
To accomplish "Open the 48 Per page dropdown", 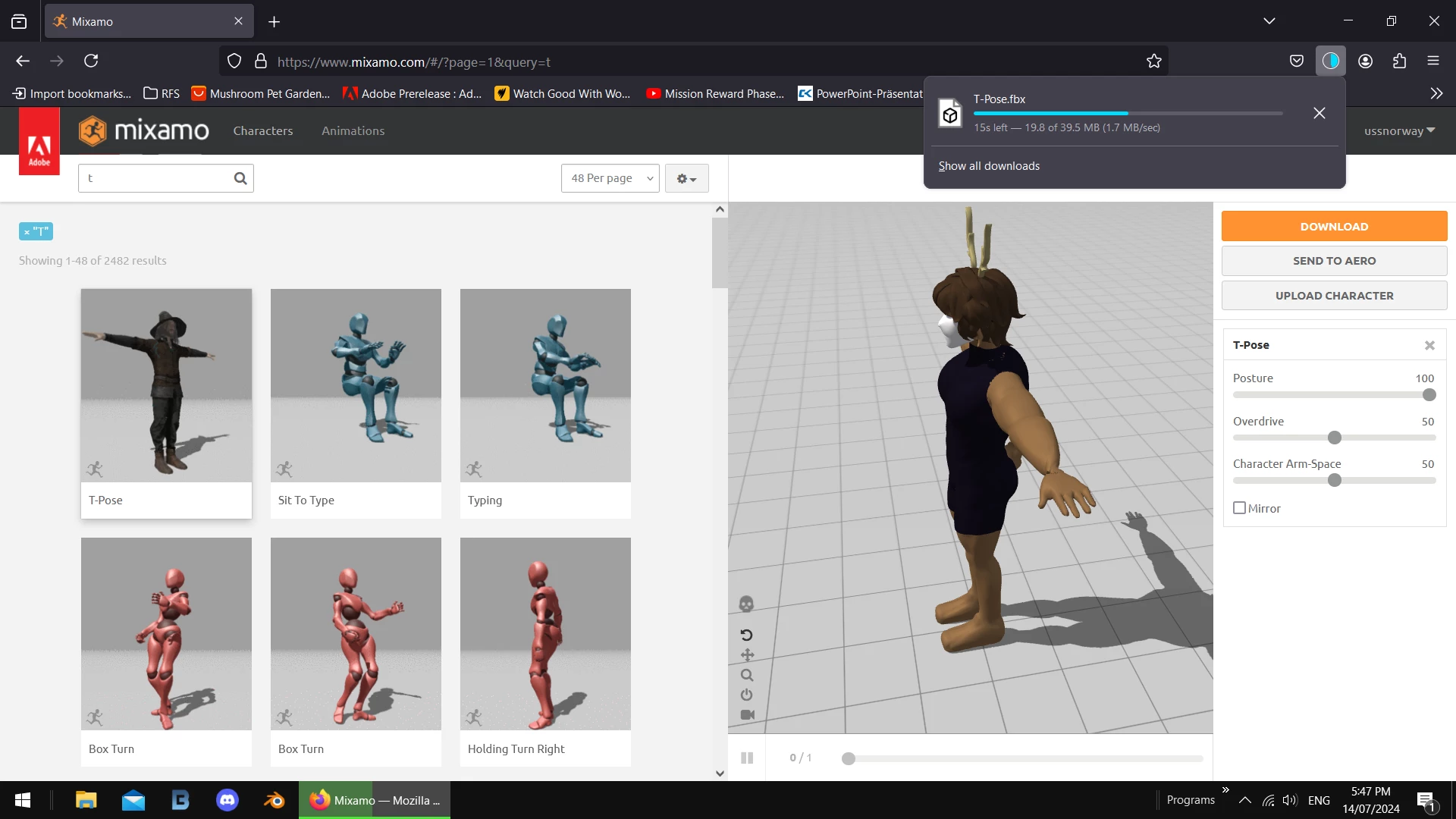I will tap(610, 178).
